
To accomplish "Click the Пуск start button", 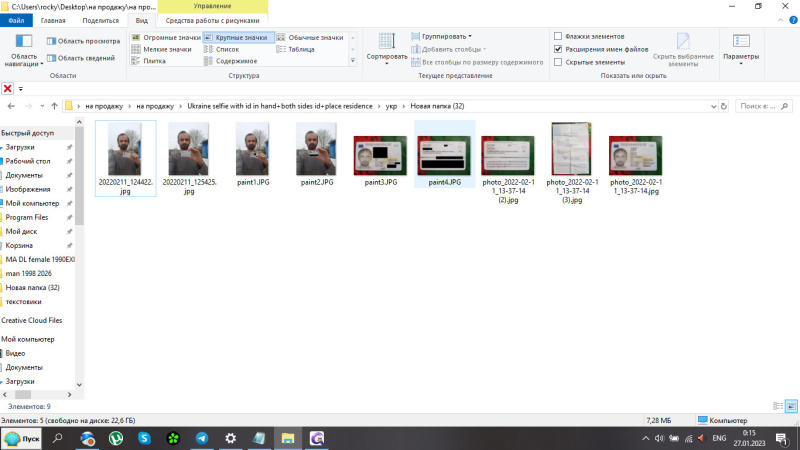I will tap(22, 438).
